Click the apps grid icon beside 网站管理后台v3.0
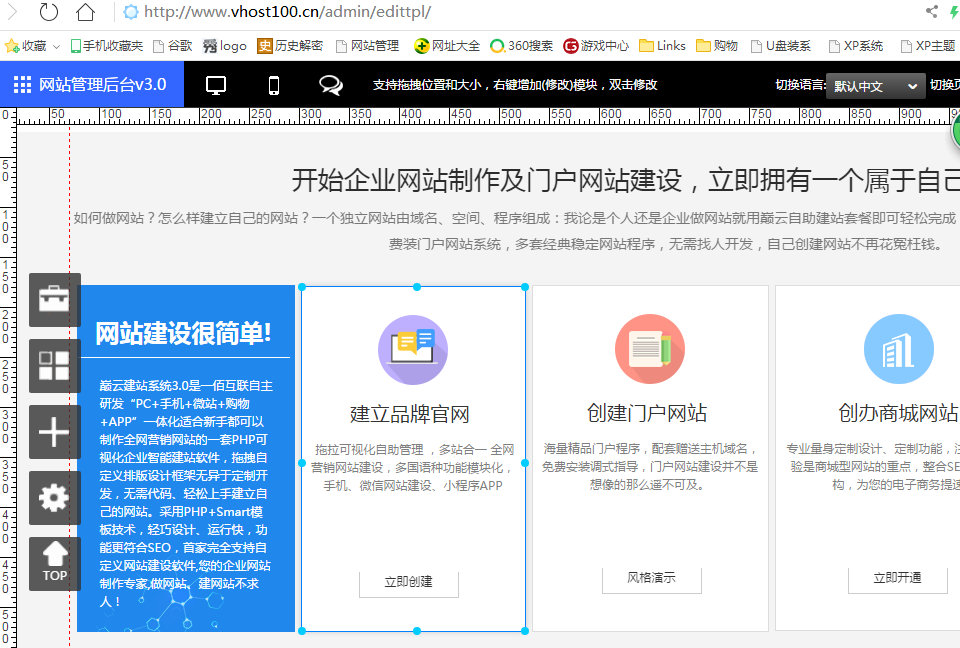This screenshot has width=960, height=648. pyautogui.click(x=22, y=85)
